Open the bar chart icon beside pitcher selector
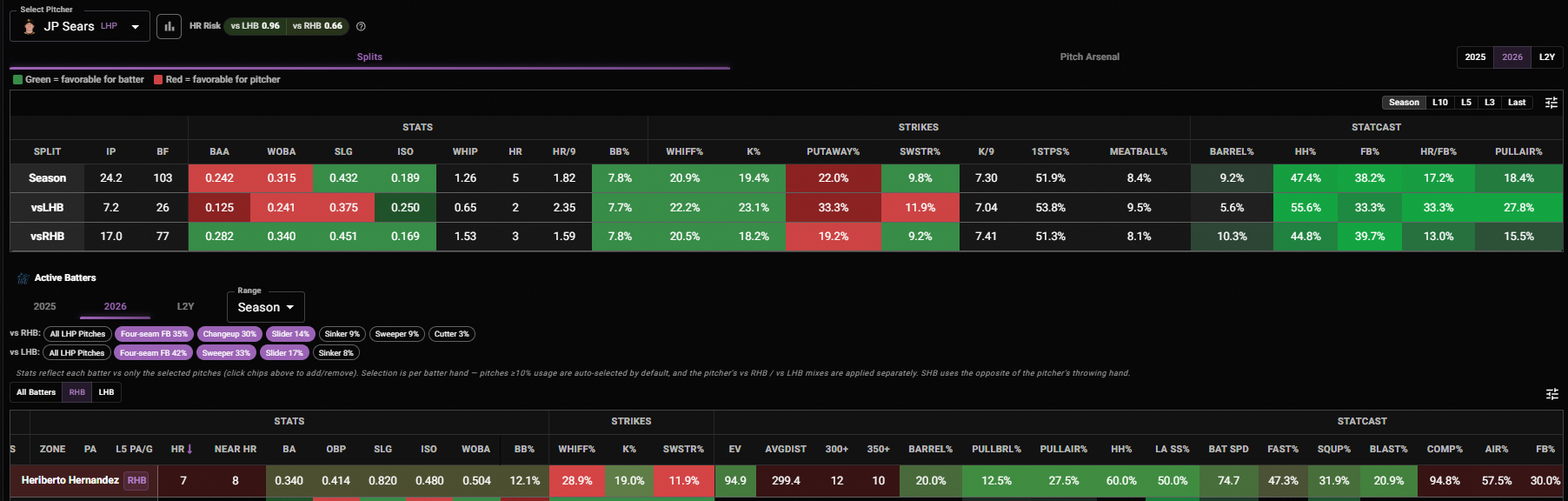 [x=169, y=26]
